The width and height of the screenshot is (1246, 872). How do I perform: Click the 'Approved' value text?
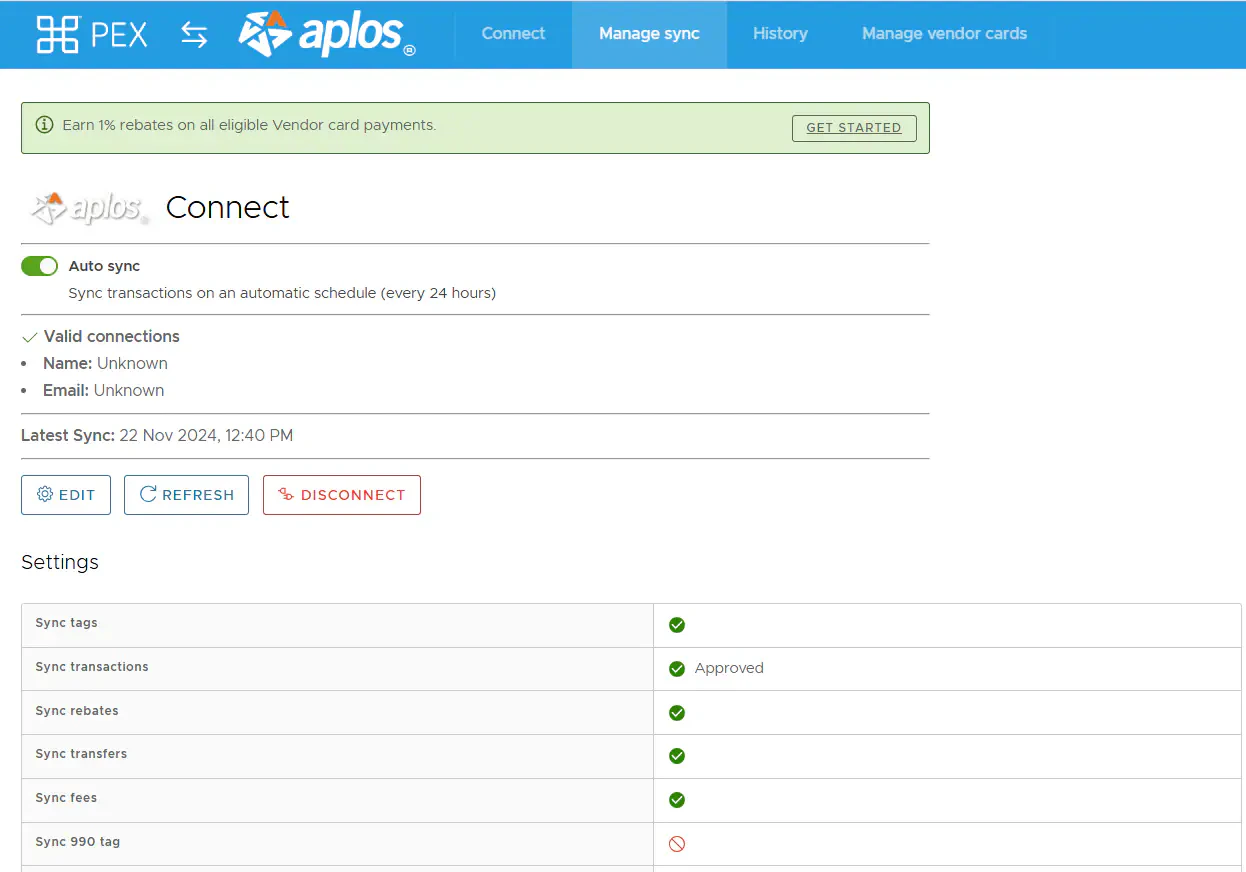[x=729, y=668]
